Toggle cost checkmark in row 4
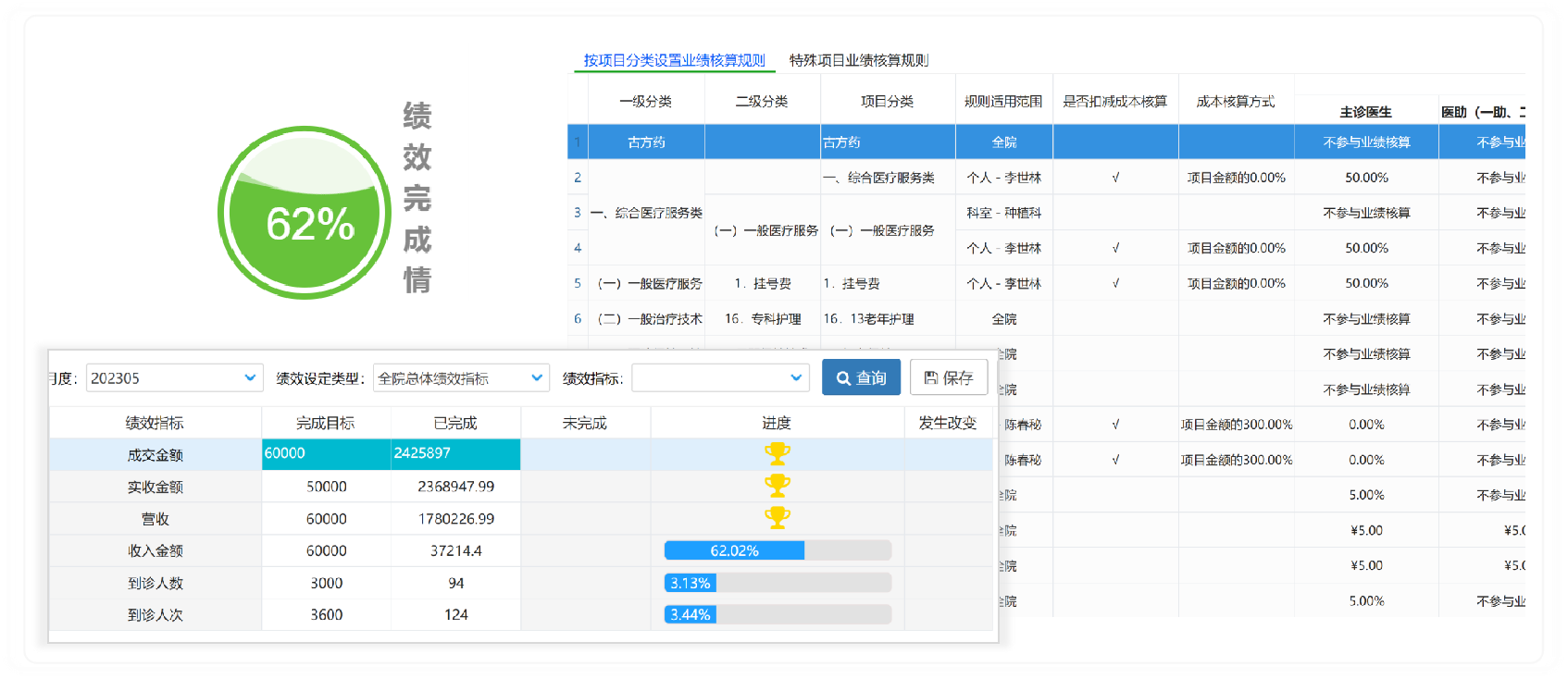Screen dimensions: 1568x679 pyautogui.click(x=1115, y=248)
